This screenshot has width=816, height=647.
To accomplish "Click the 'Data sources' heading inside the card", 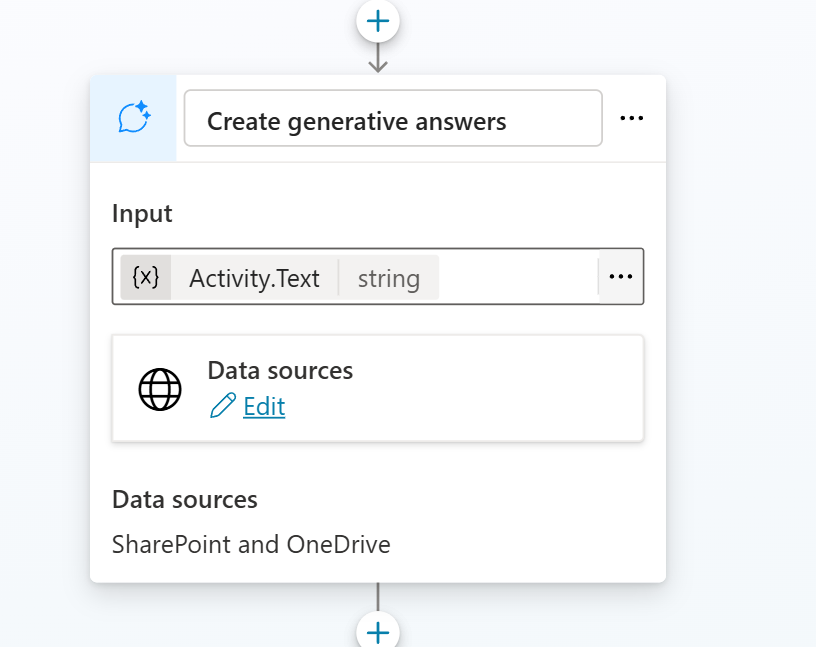I will point(280,371).
